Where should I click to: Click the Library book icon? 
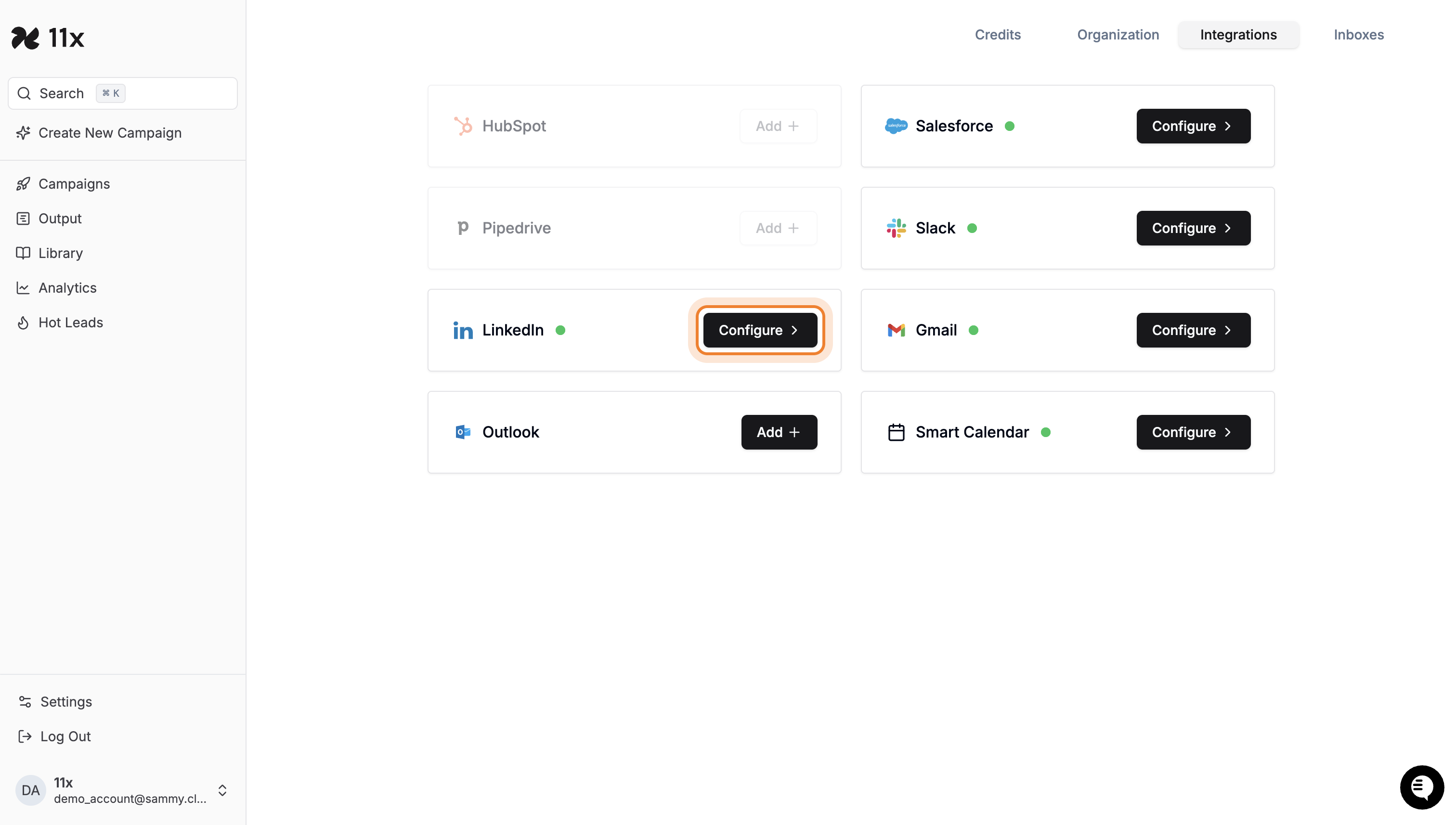coord(23,253)
